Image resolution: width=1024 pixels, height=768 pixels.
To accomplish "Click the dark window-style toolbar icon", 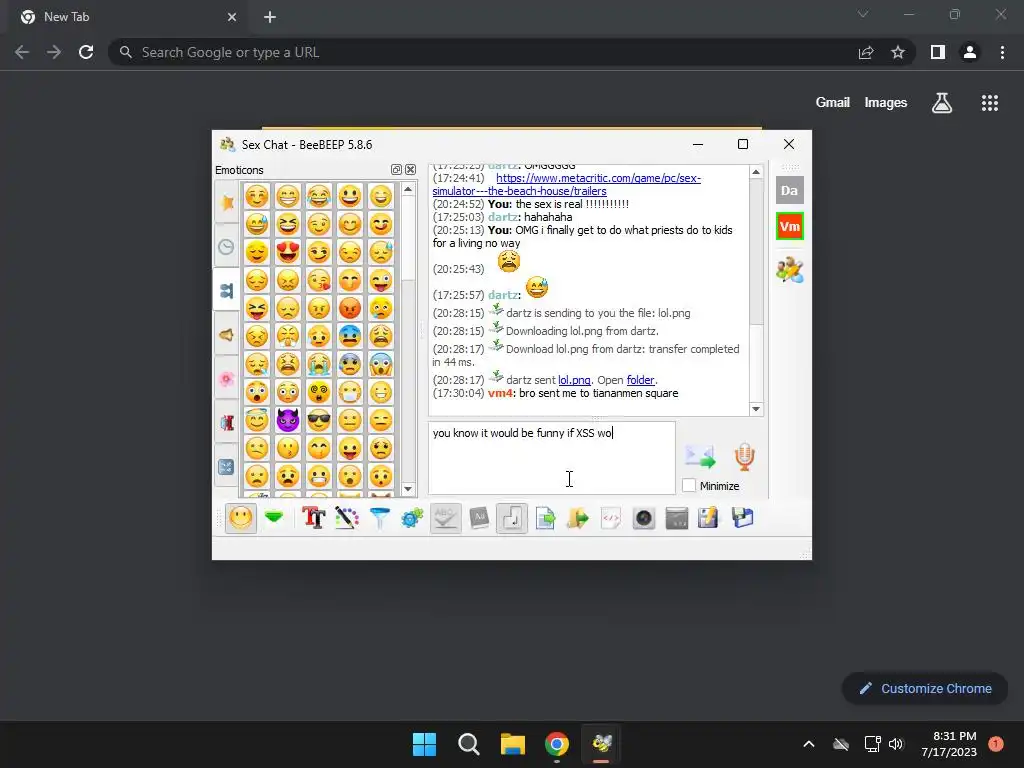I will (677, 519).
